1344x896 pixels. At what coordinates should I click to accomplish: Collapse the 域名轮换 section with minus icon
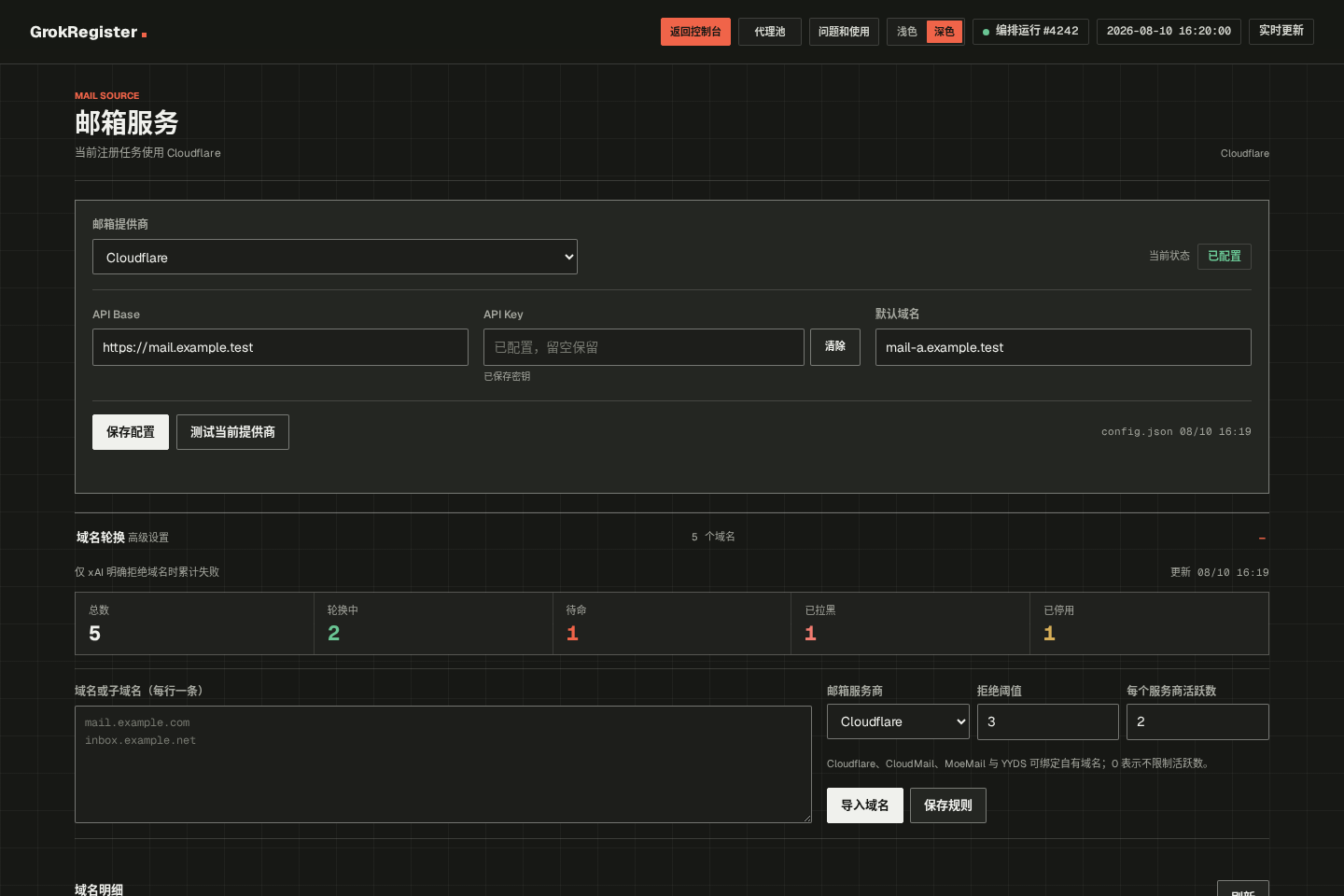[1262, 539]
